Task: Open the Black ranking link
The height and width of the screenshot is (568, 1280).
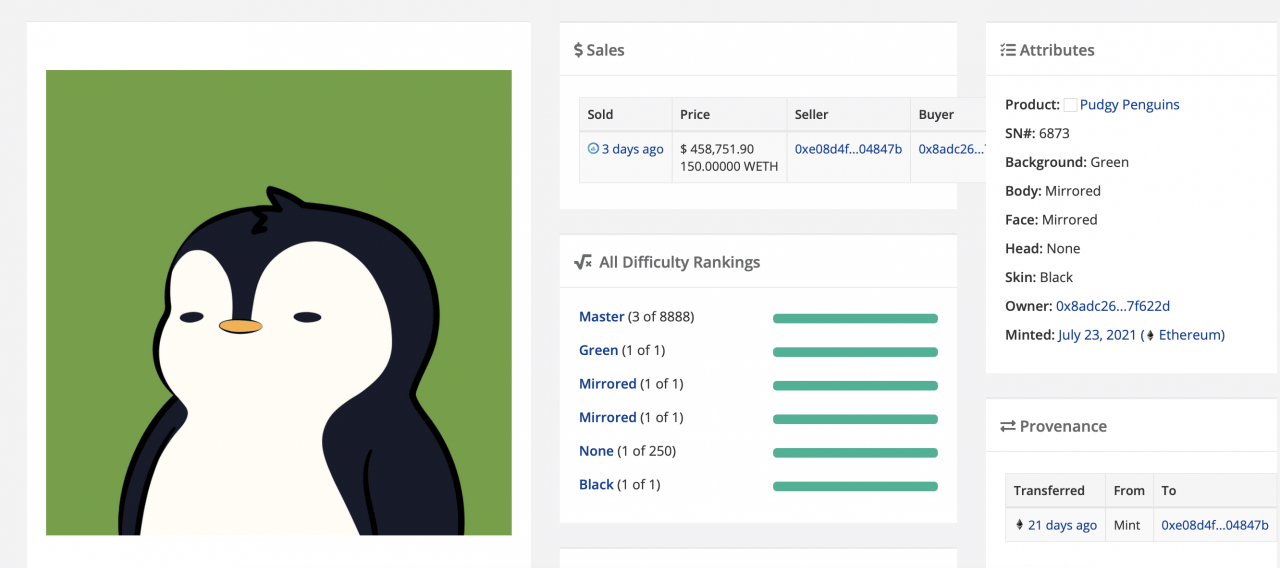Action: click(x=596, y=484)
